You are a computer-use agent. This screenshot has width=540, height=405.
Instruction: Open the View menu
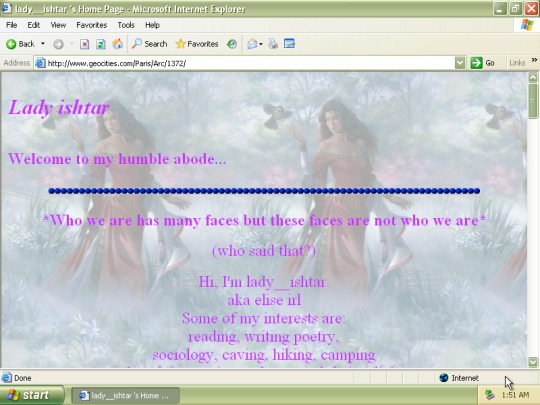58,25
